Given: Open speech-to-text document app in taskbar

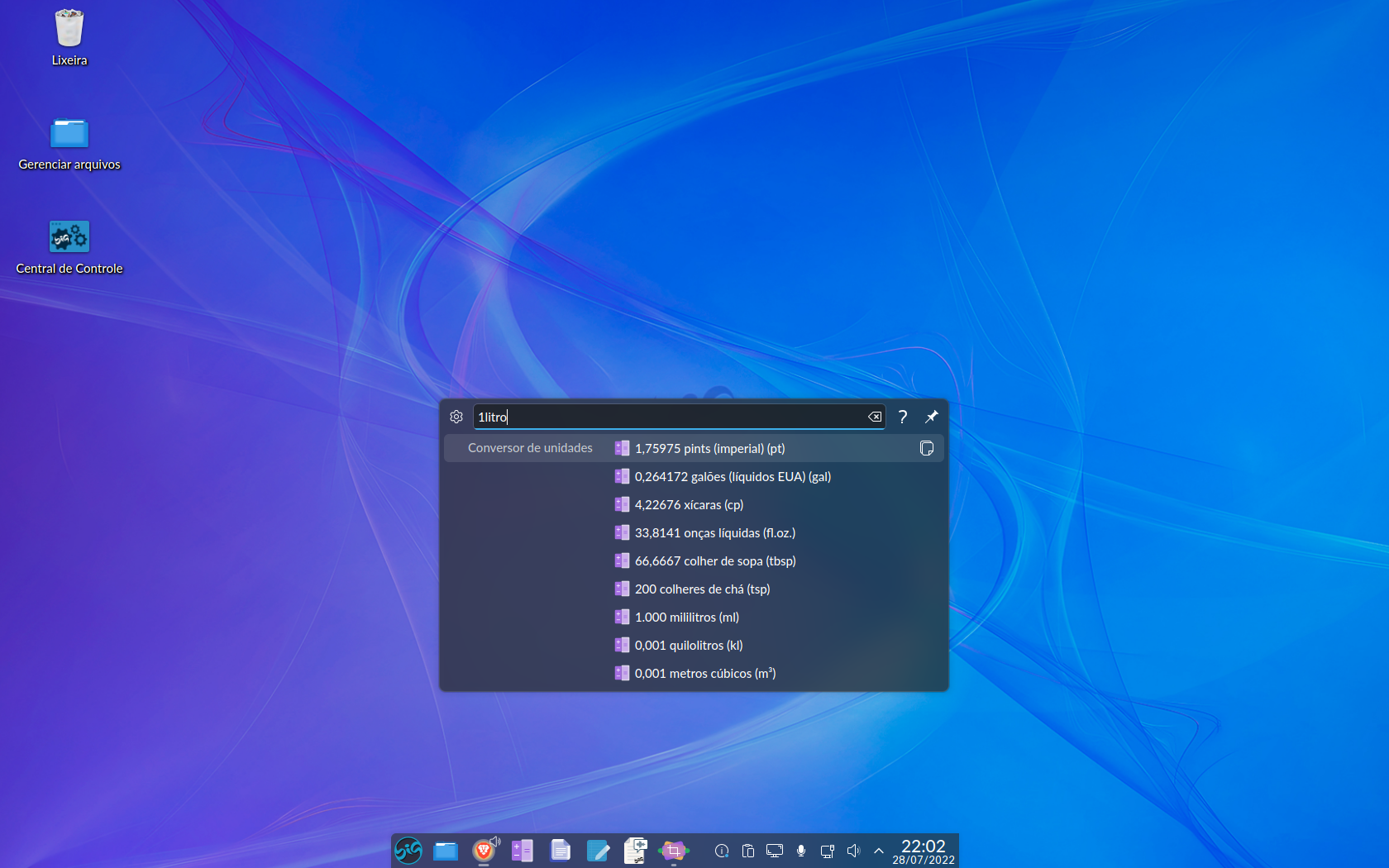Looking at the screenshot, I should (x=636, y=850).
